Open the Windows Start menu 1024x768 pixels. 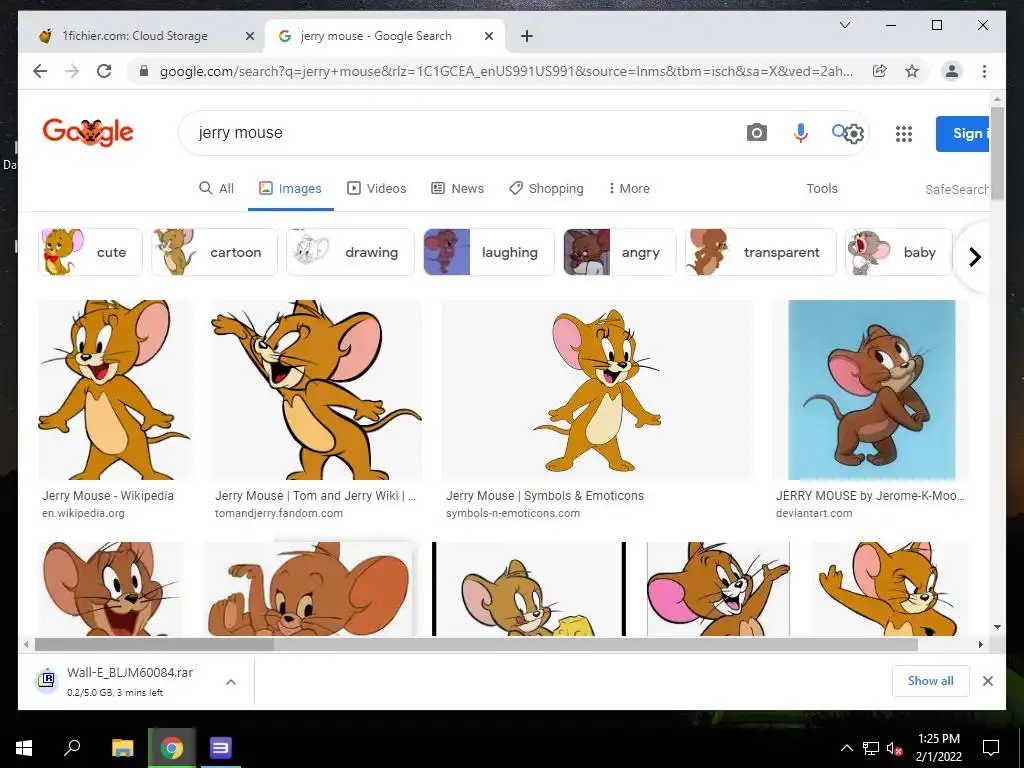click(x=24, y=748)
